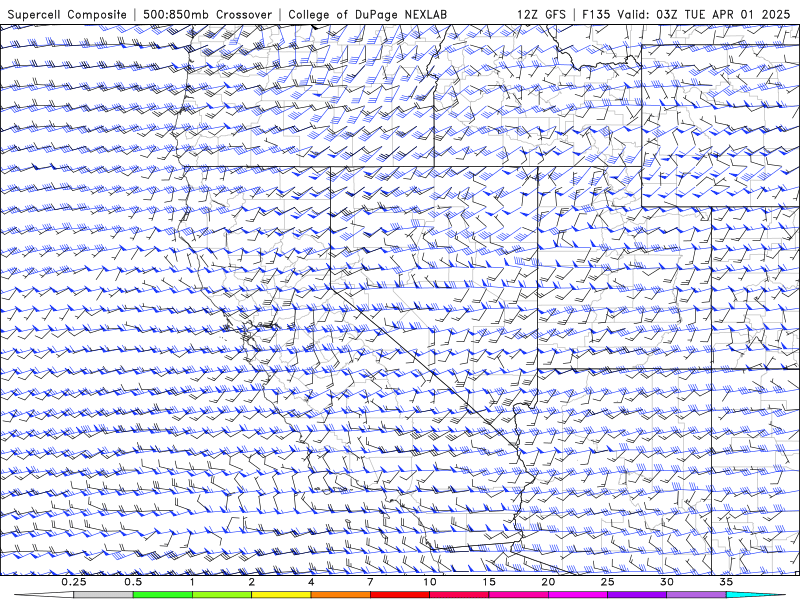Click the red 7–10 color bar segment
800x600 pixels.
(x=400, y=595)
